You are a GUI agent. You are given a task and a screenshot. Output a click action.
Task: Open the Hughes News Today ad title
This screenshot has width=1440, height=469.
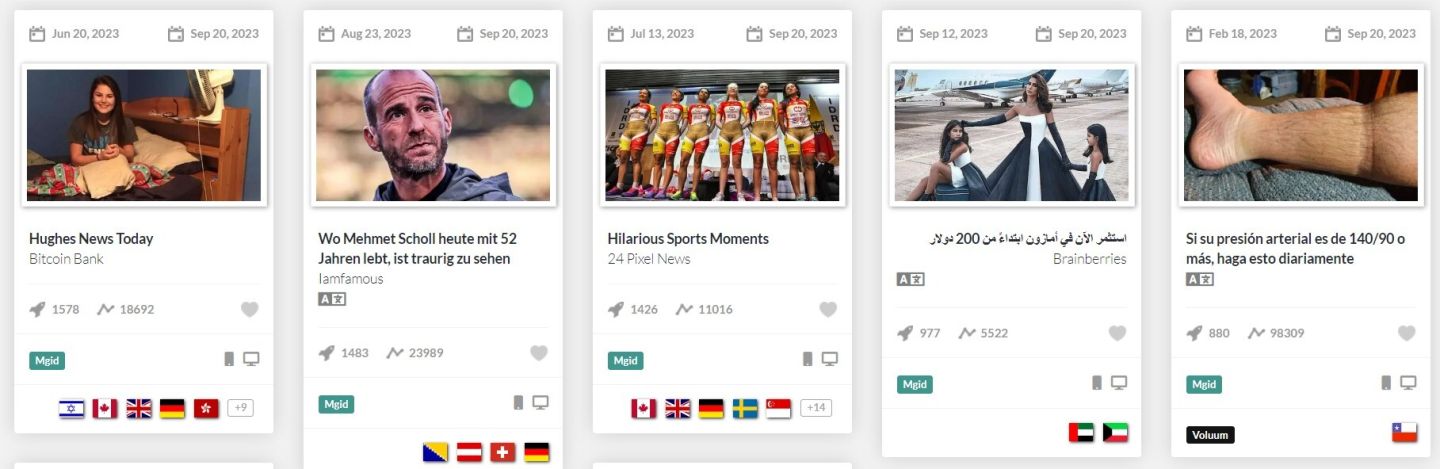[91, 239]
